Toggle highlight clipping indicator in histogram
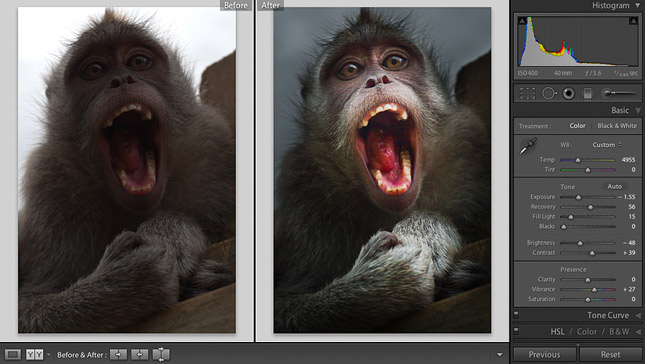 633,21
